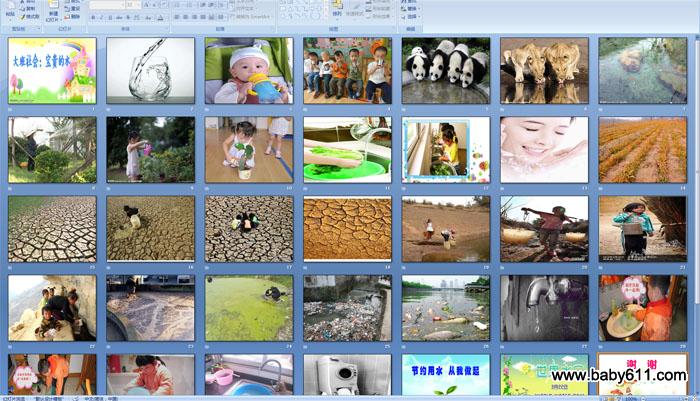Toggle underline formatting
Viewport: 700px width, 401px height.
(x=110, y=17)
